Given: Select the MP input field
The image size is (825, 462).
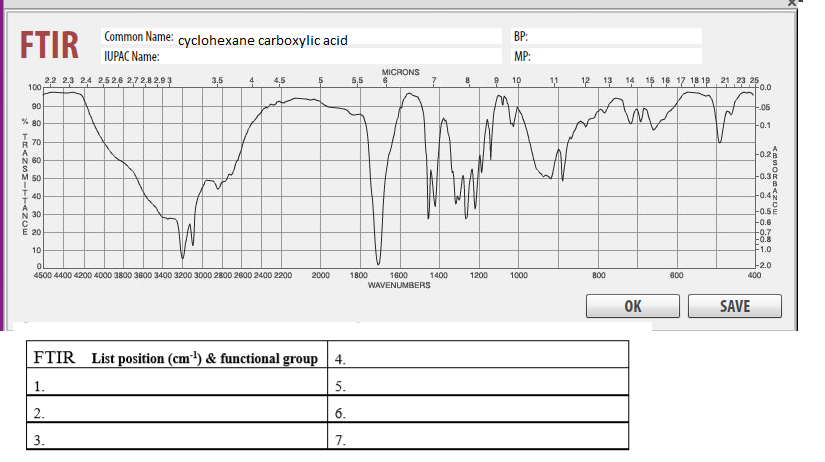Looking at the screenshot, I should click(606, 56).
